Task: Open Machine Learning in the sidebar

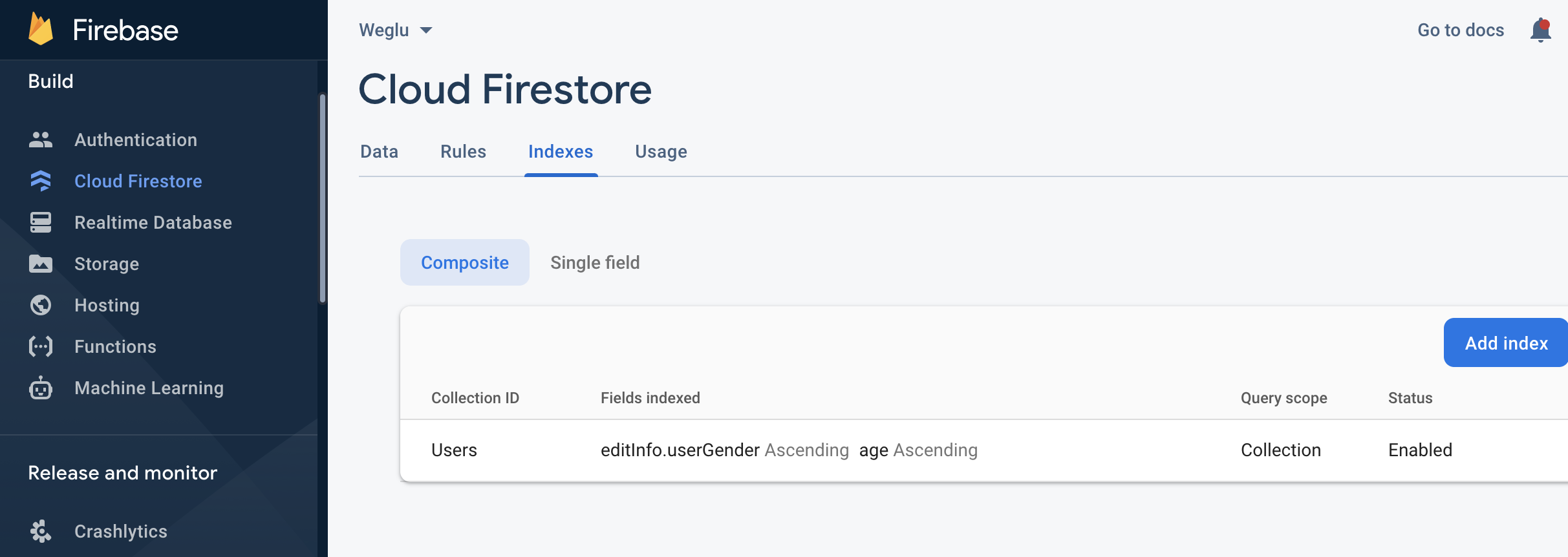Action: [149, 388]
